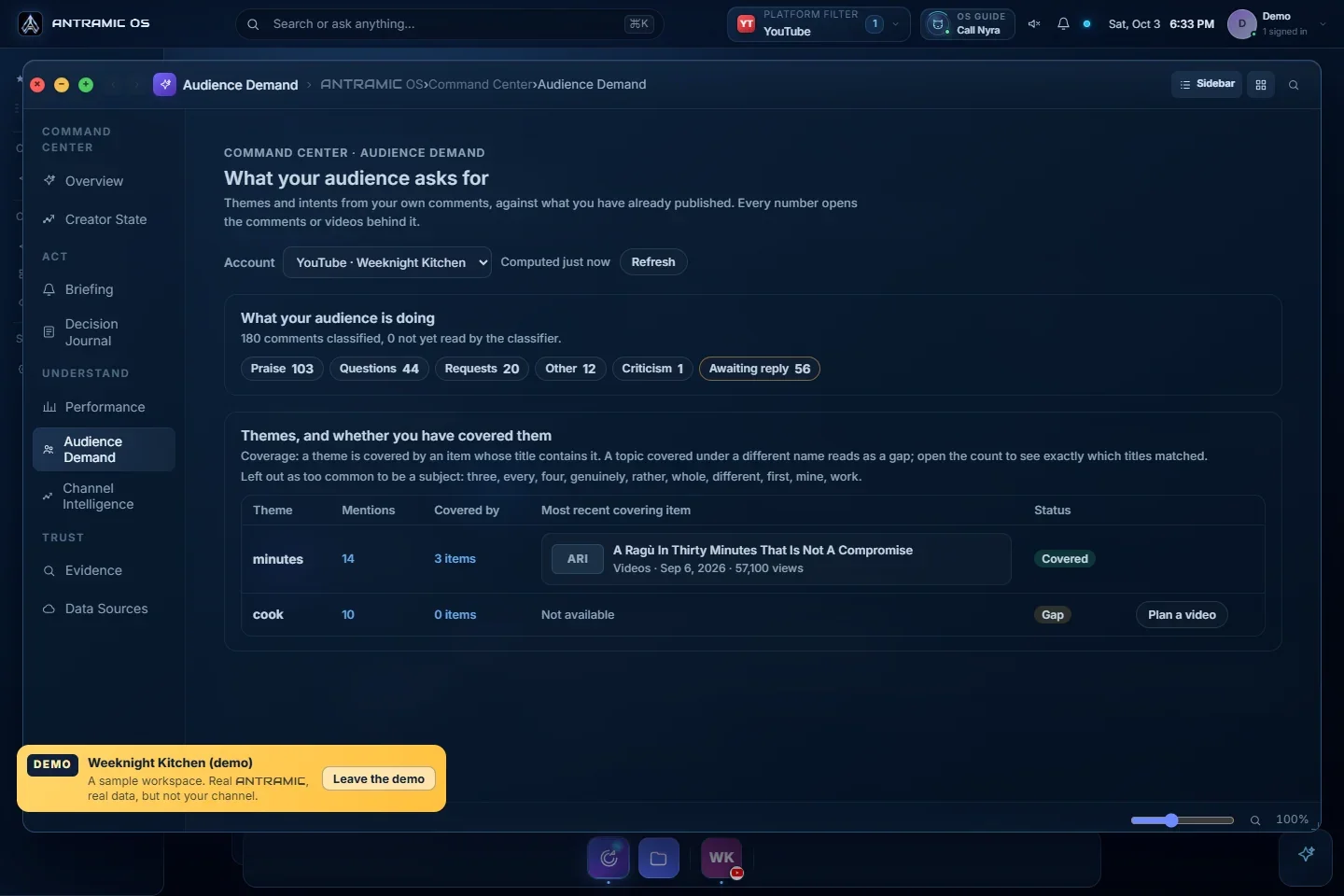Toggle the Questions 44 chip
Image resolution: width=1344 pixels, height=896 pixels.
(379, 369)
